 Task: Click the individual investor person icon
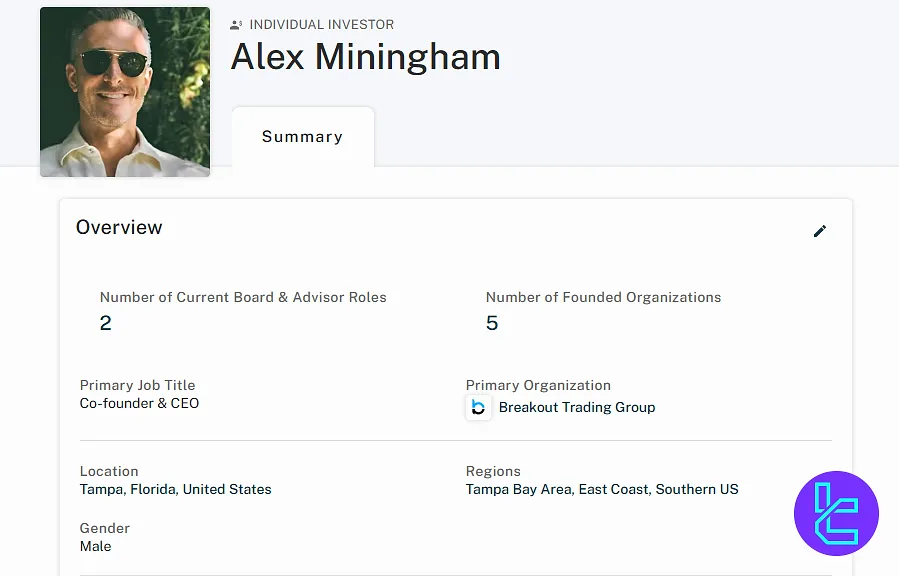236,25
